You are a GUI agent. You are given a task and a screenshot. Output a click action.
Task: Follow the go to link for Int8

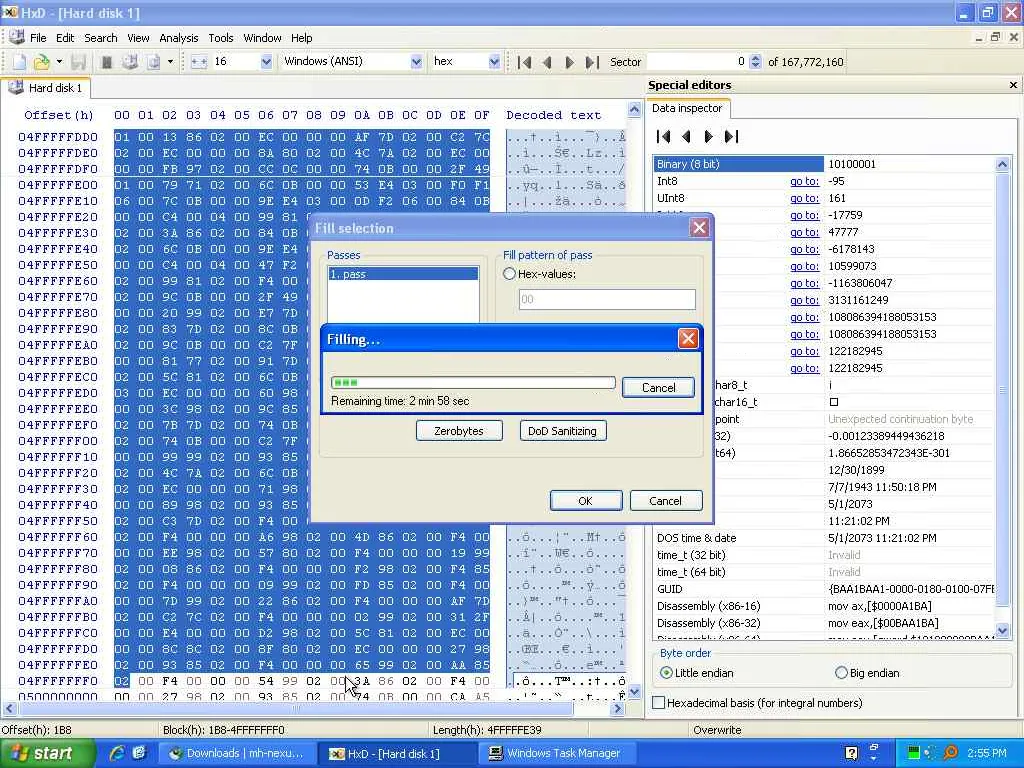pyautogui.click(x=804, y=182)
